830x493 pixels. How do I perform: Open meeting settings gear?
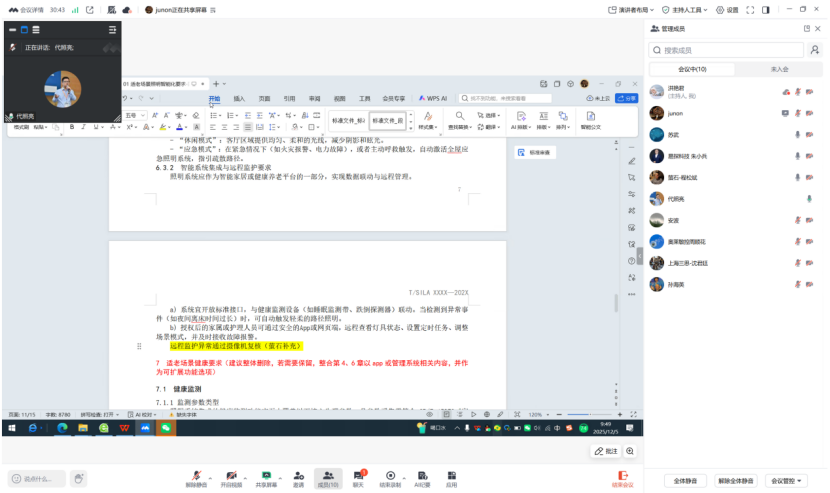tap(727, 10)
